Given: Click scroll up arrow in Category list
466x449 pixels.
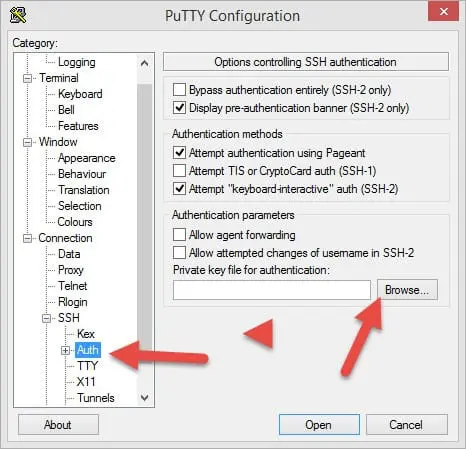Looking at the screenshot, I should (x=145, y=63).
